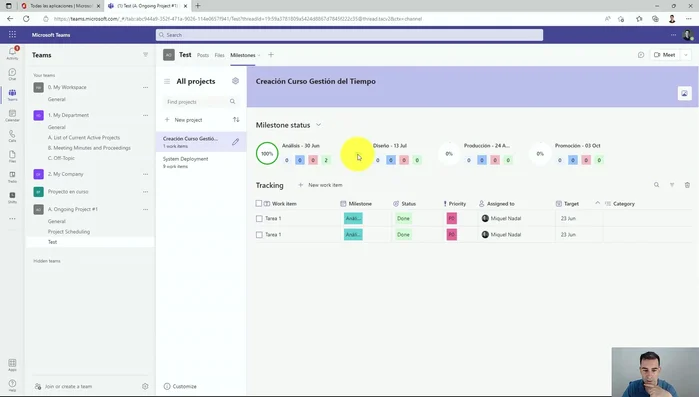Select the Milestones tab
This screenshot has width=699, height=397.
[x=243, y=55]
